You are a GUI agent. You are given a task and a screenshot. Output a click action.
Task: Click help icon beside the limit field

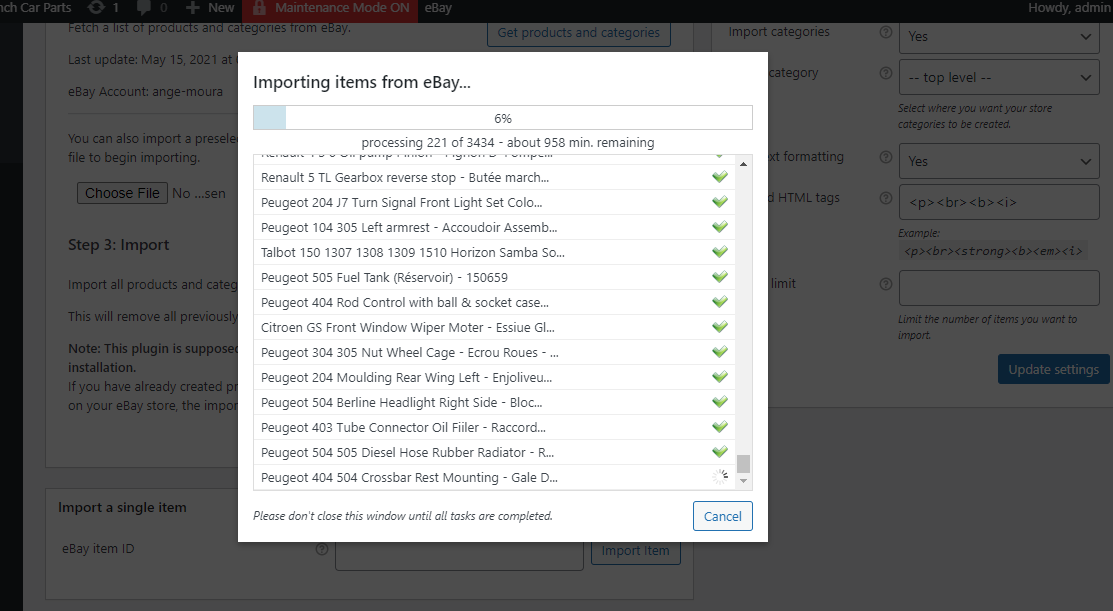[885, 284]
